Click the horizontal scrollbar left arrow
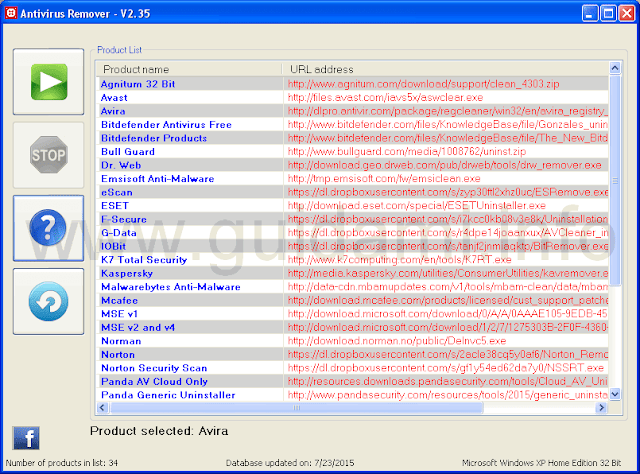This screenshot has width=640, height=474. coord(102,407)
